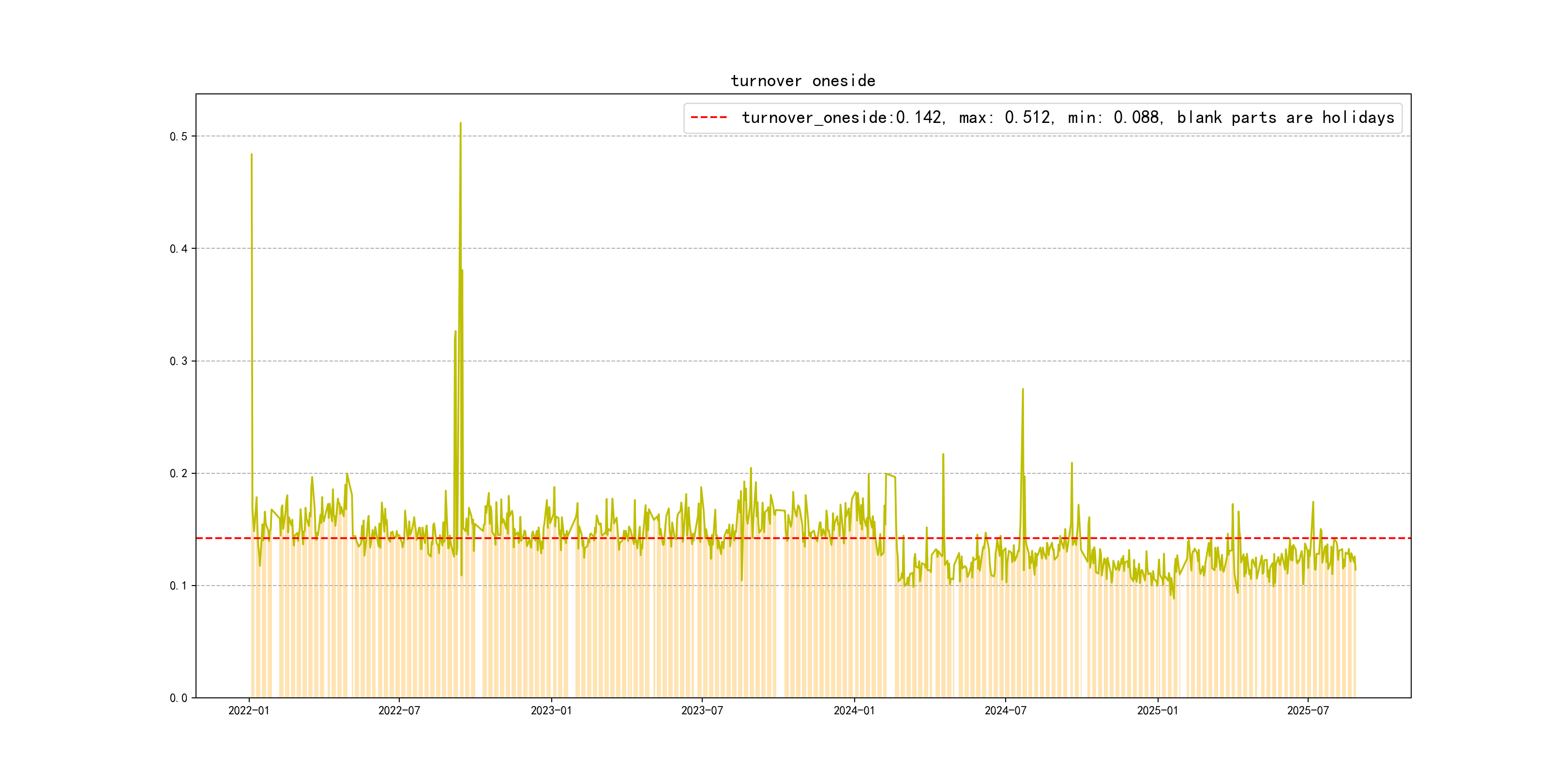1568x784 pixels.
Task: Select the 2024-07 x-axis tick label
Action: point(1005,710)
